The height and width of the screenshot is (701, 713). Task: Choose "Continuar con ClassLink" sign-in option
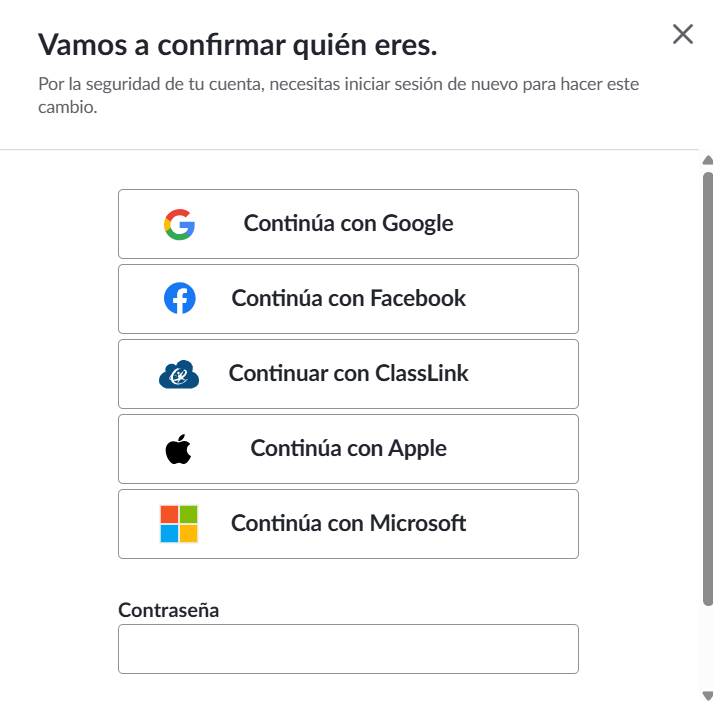348,374
